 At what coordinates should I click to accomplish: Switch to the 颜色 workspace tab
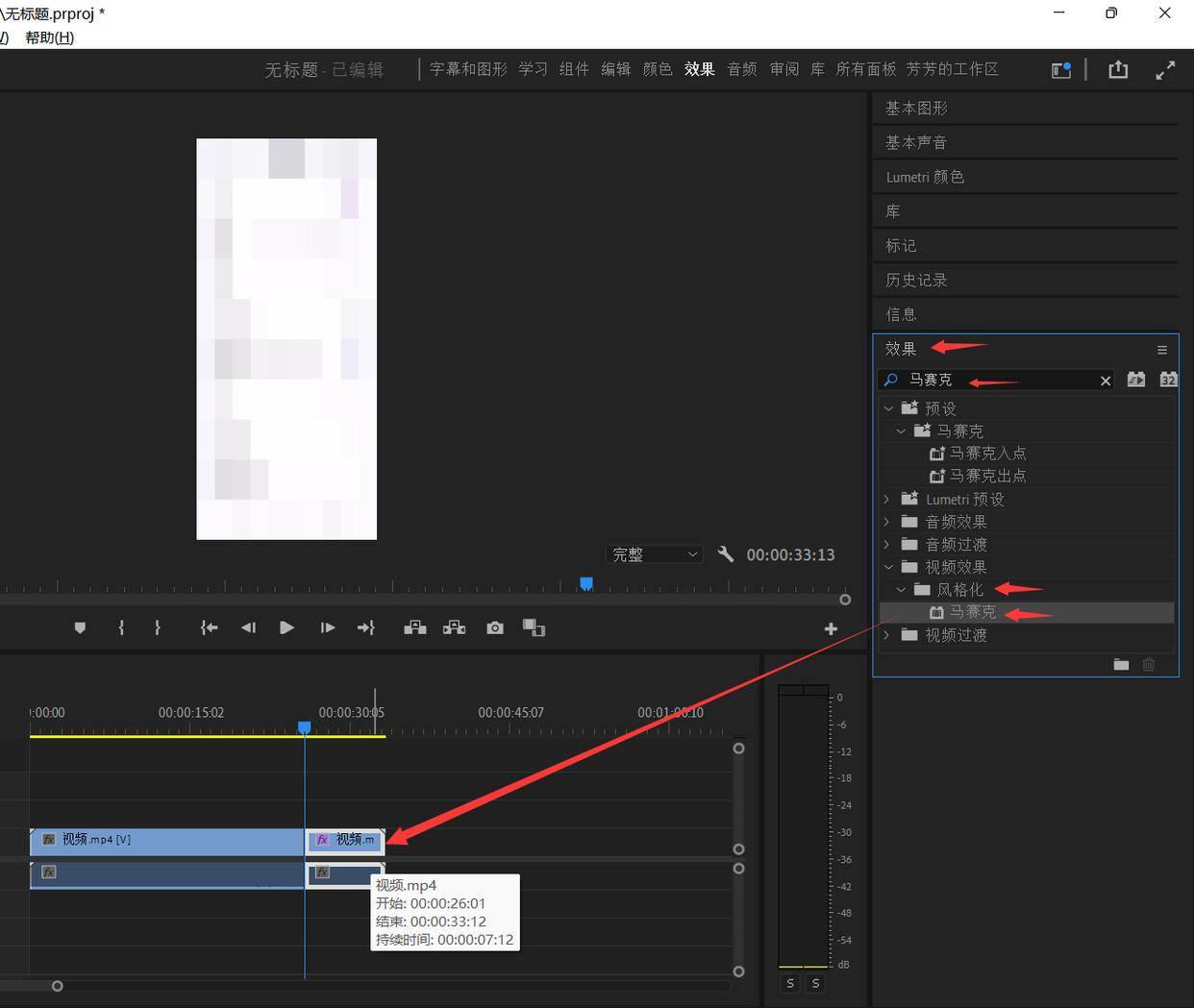[x=658, y=69]
